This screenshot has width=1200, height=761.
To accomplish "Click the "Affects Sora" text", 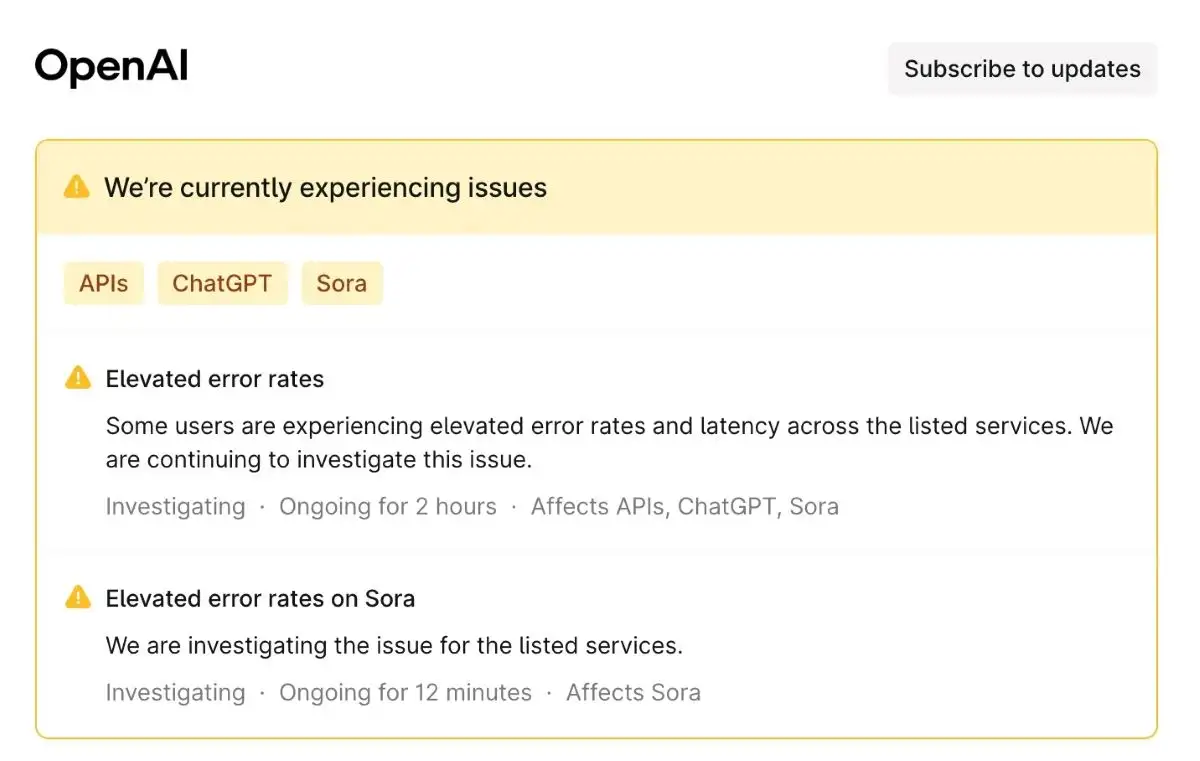I will [x=633, y=693].
